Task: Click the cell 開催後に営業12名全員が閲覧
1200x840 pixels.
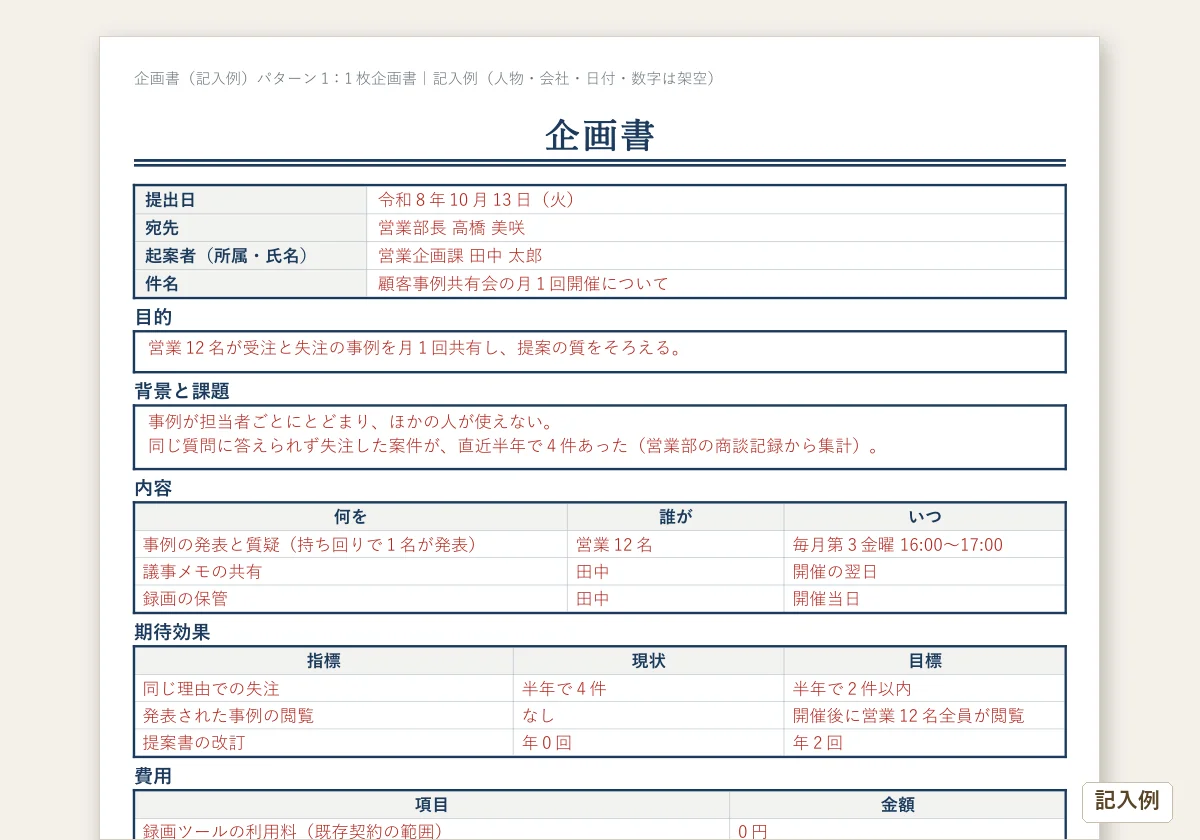Action: click(x=925, y=716)
